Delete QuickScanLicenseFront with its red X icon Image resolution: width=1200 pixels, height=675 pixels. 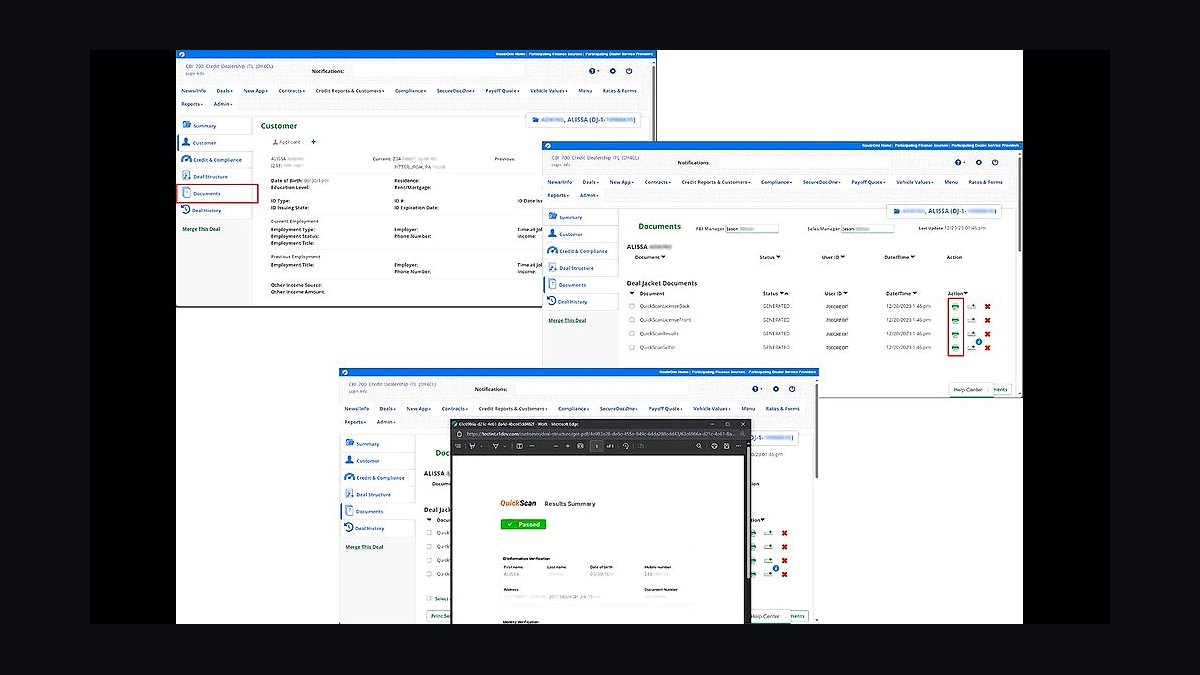(987, 320)
